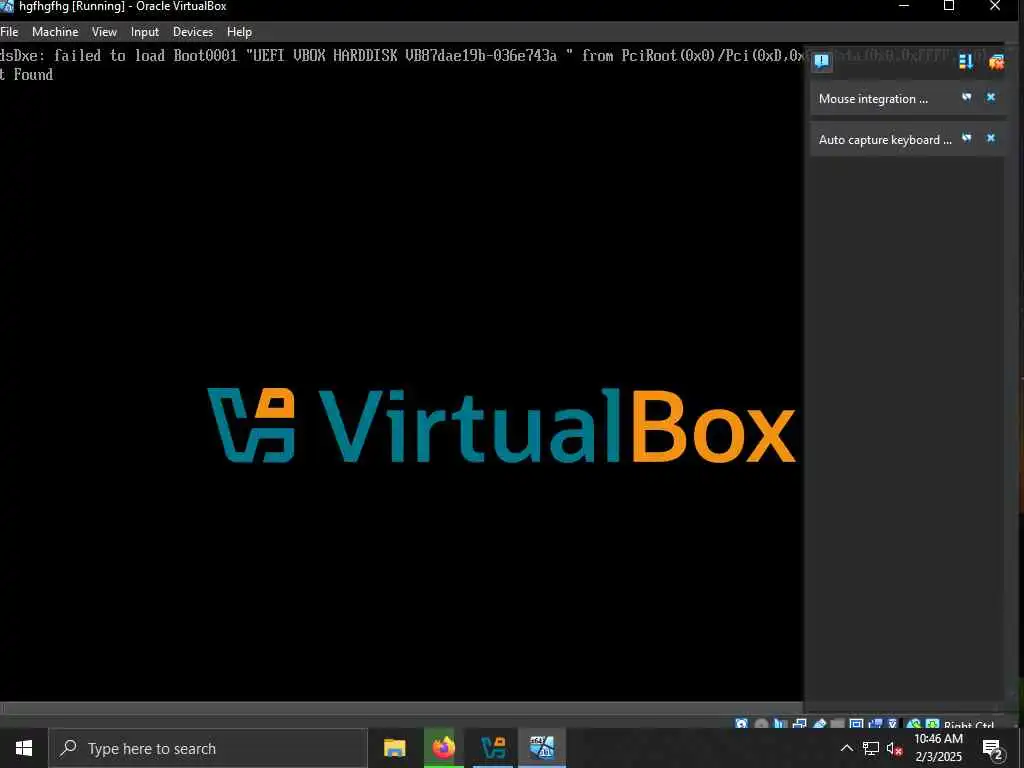This screenshot has height=768, width=1024.
Task: Click the audio status bar indicator
Action: [x=780, y=724]
